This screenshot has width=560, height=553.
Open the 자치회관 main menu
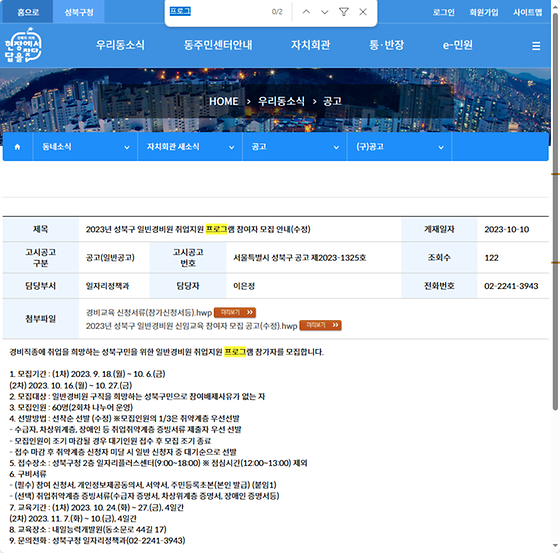coord(310,45)
